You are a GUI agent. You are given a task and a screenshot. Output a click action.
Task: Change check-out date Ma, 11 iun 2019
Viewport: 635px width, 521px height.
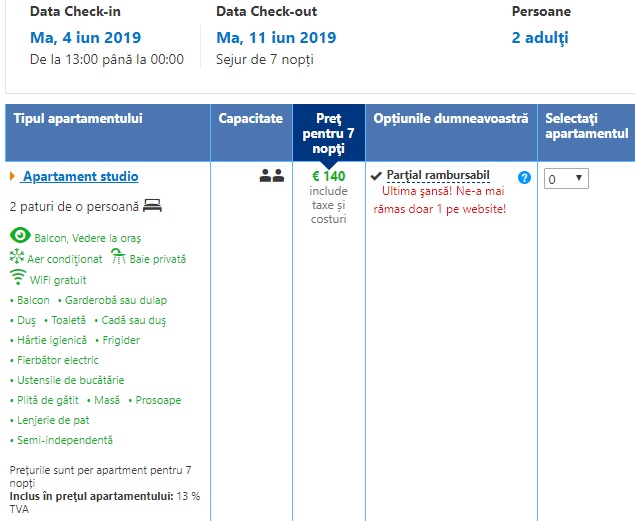[276, 38]
